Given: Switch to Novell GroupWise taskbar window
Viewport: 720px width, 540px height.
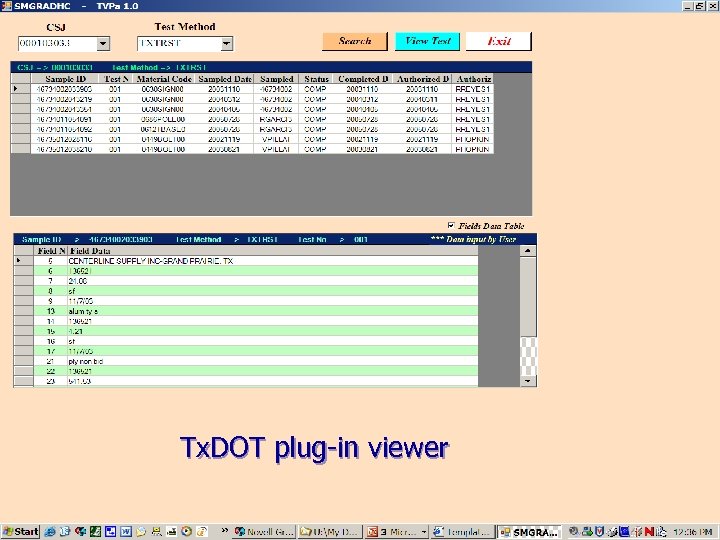Looking at the screenshot, I should point(264,532).
